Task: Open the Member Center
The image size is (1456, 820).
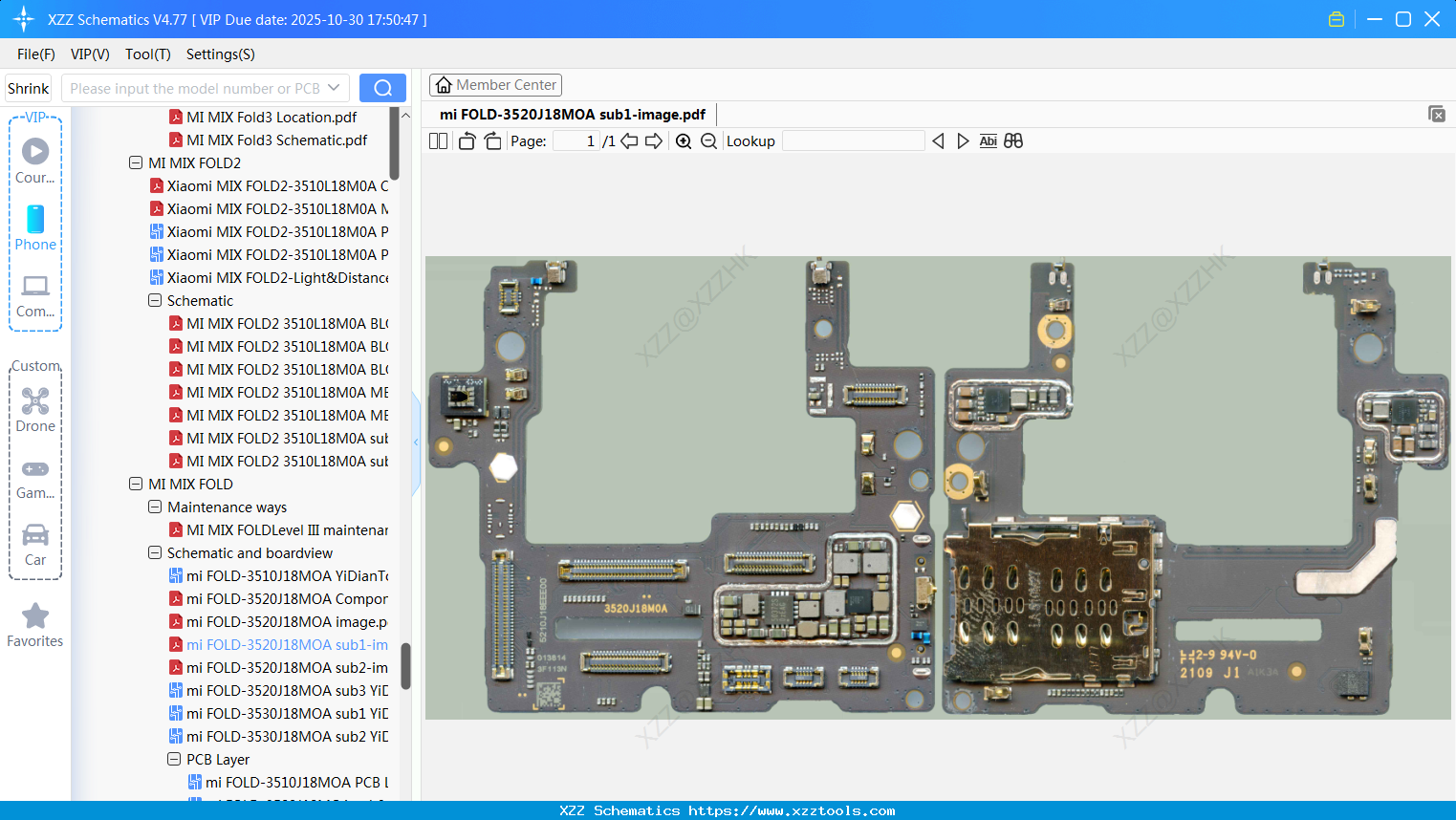Action: point(495,84)
